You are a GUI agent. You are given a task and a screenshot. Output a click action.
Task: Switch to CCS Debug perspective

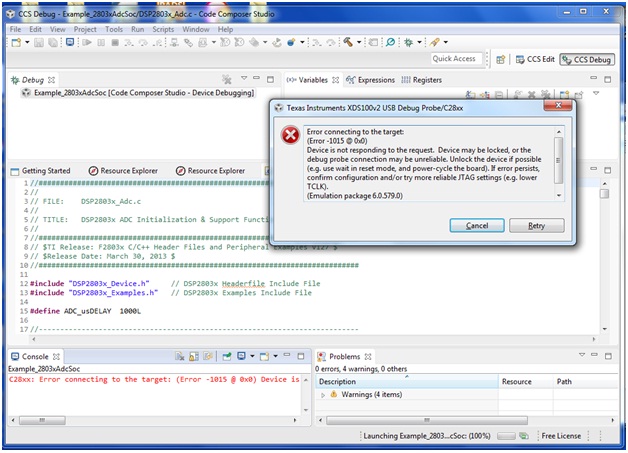(587, 60)
